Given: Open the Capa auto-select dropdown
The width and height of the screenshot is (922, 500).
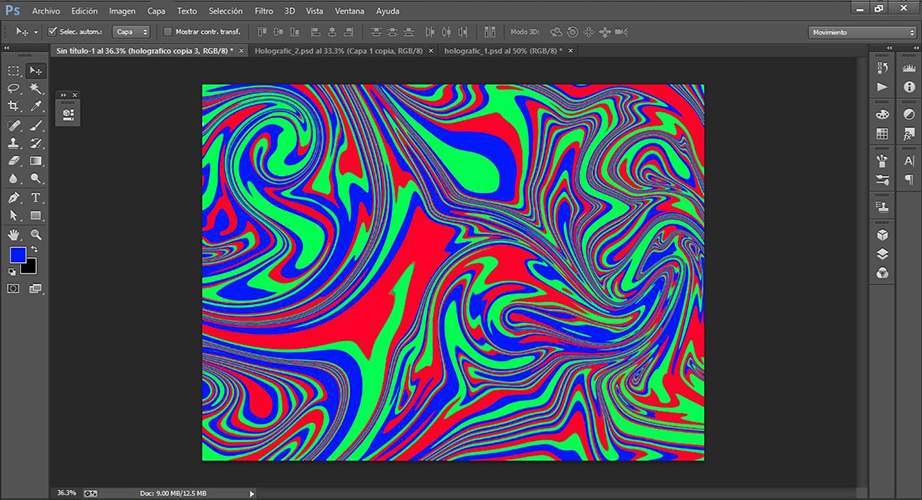Looking at the screenshot, I should pos(132,32).
